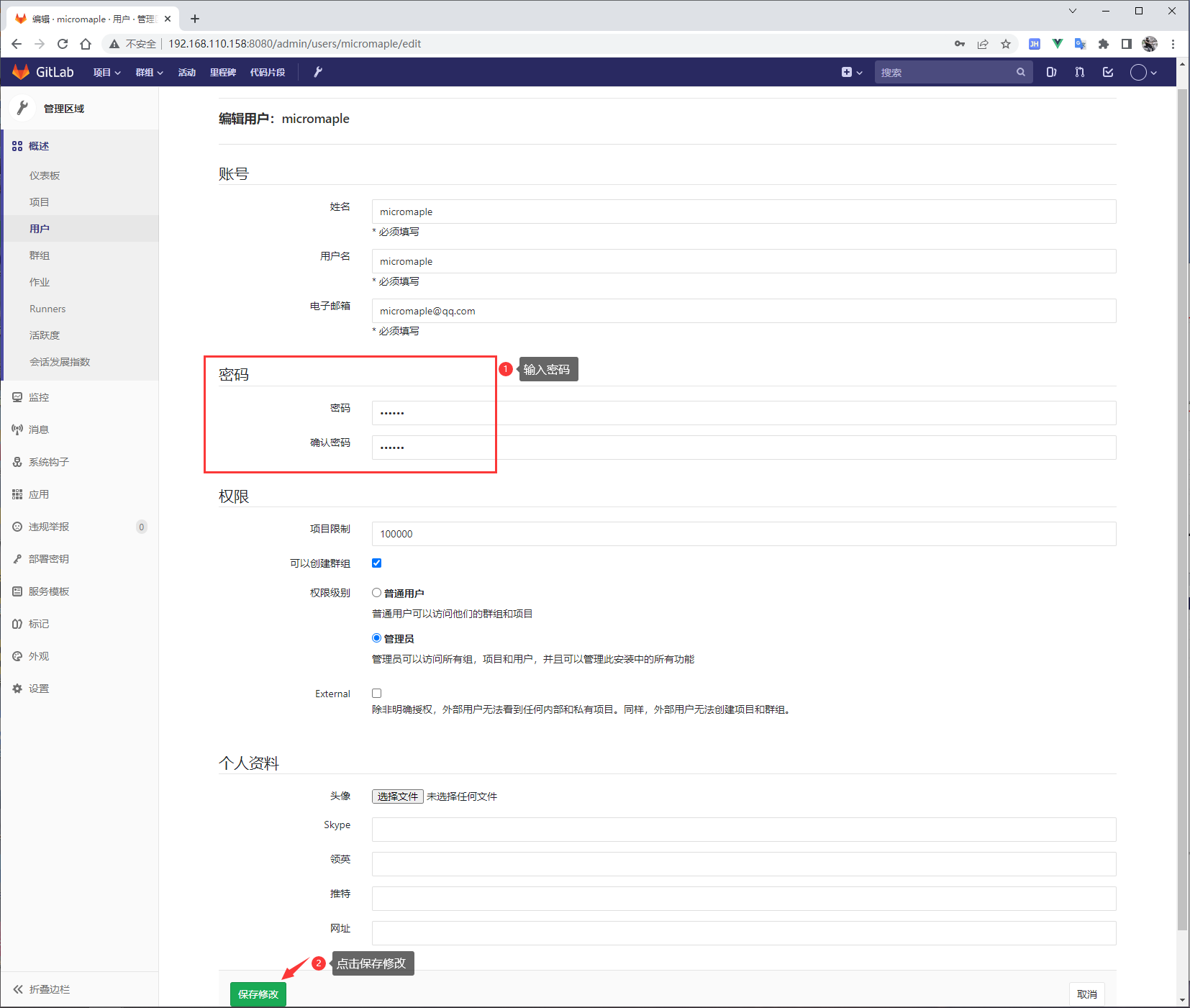Click the new item plus icon
1190x1008 pixels.
(x=847, y=72)
